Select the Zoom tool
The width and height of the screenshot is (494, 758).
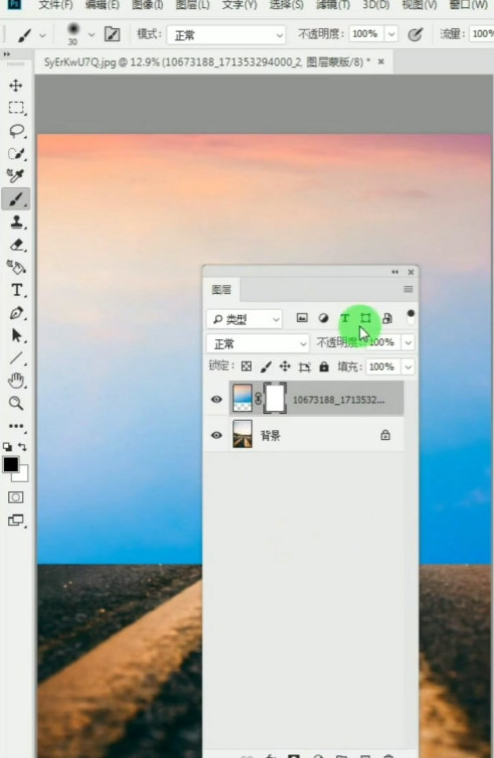16,403
